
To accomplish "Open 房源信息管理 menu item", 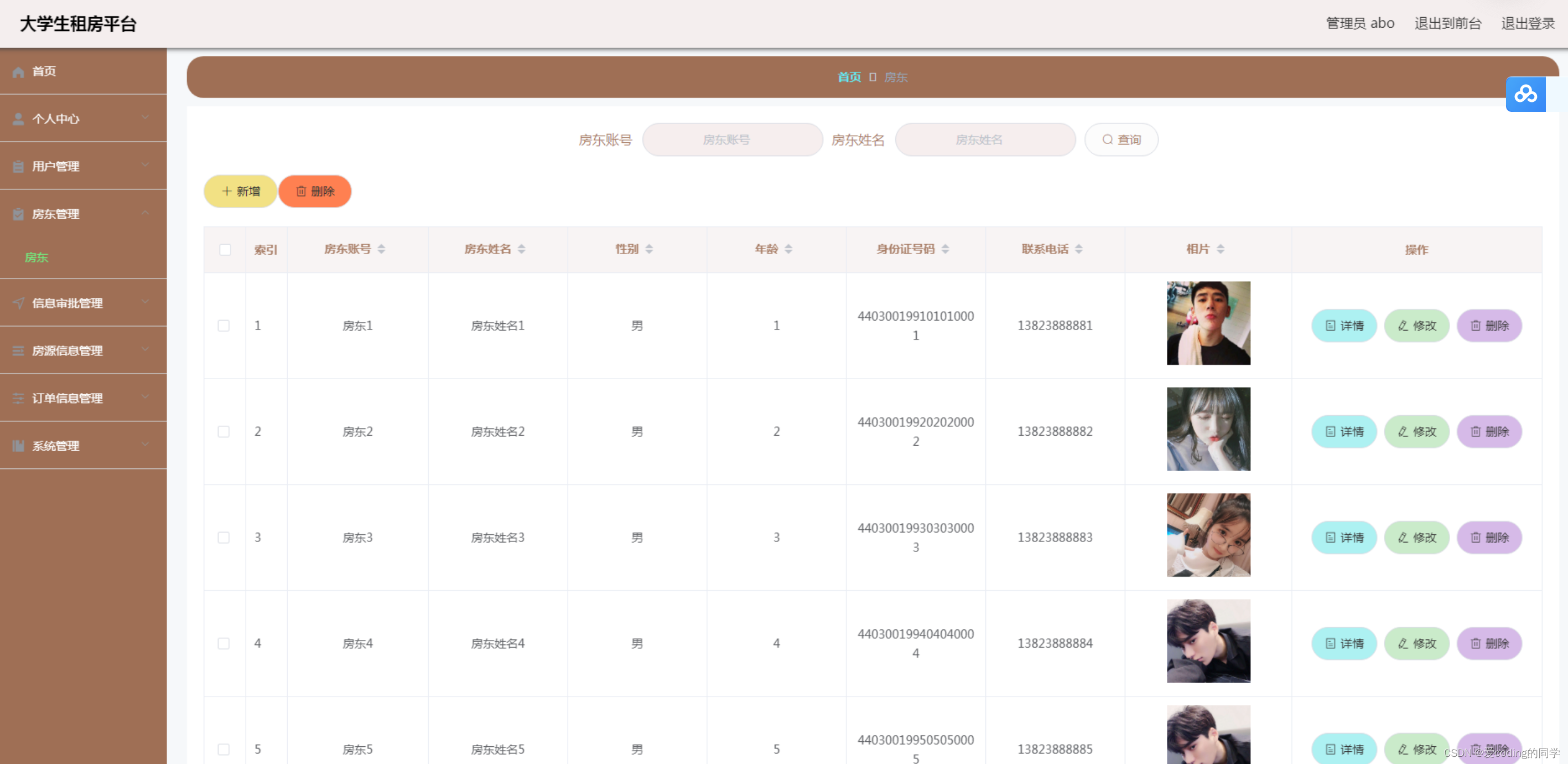I will pos(67,351).
